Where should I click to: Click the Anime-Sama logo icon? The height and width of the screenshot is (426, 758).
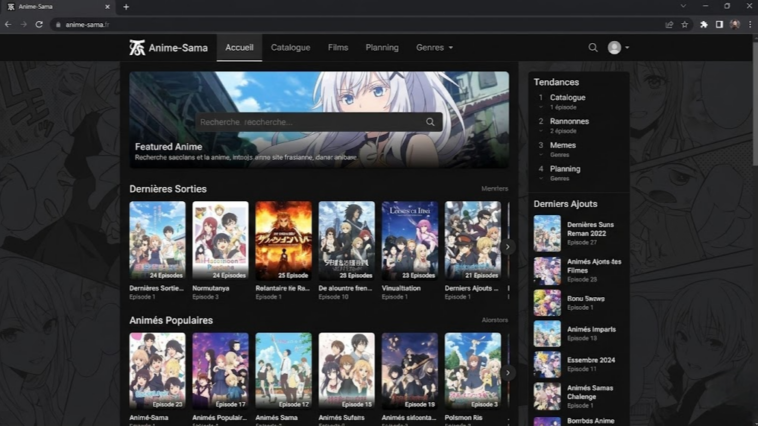click(137, 48)
